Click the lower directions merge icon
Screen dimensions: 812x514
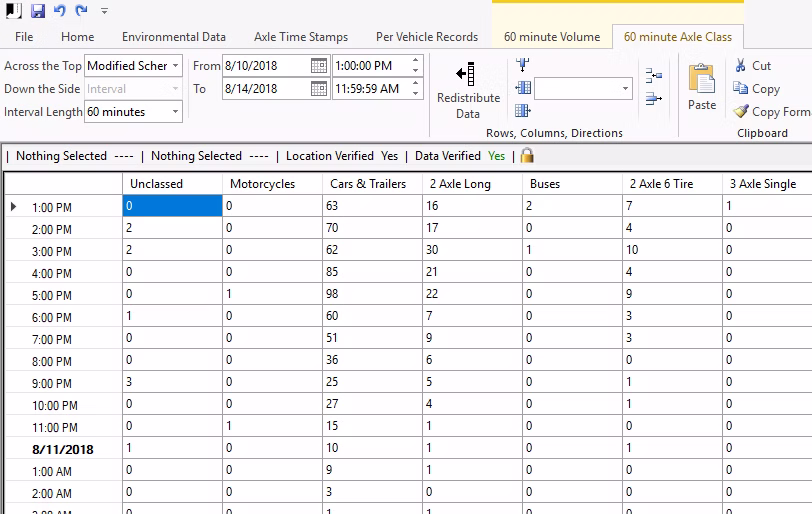(x=654, y=98)
